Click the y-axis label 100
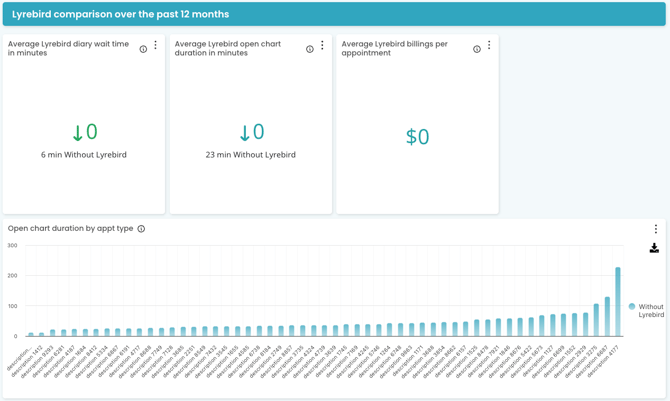This screenshot has width=670, height=401. pos(12,306)
